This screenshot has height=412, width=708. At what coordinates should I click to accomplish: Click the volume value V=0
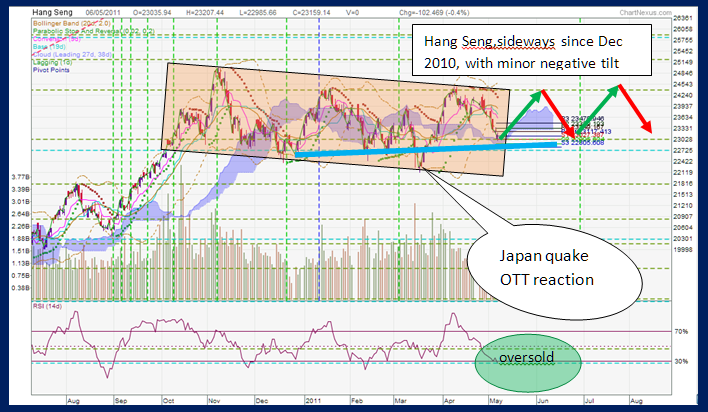tap(352, 13)
